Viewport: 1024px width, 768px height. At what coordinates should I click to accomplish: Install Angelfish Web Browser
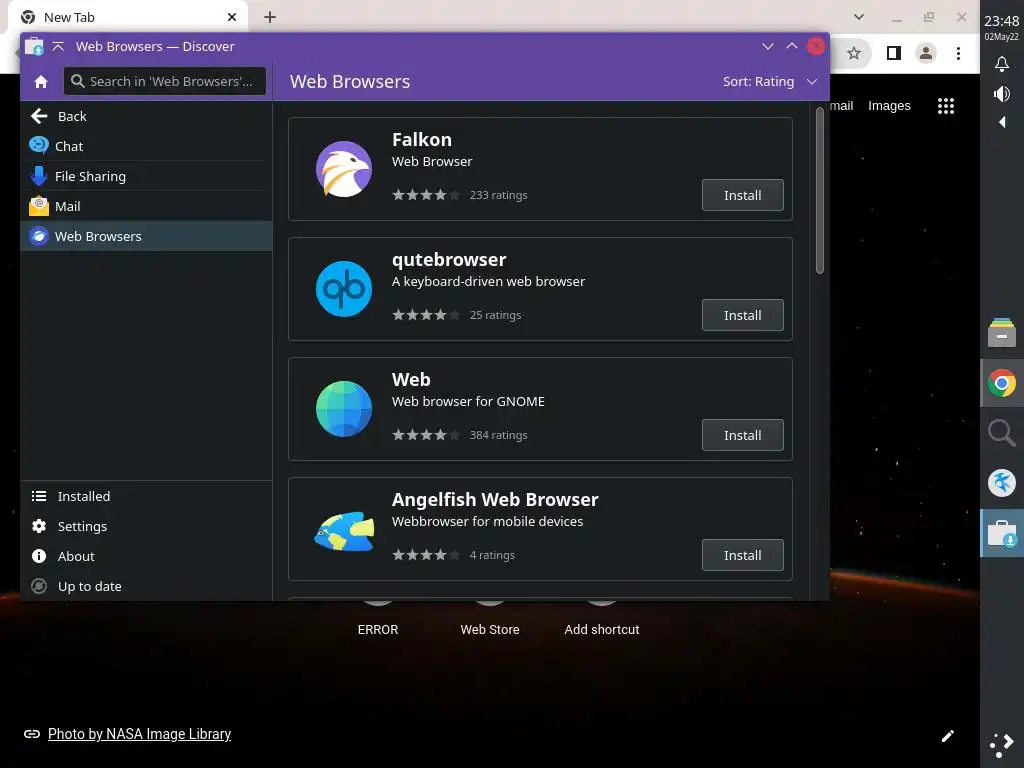click(x=743, y=556)
